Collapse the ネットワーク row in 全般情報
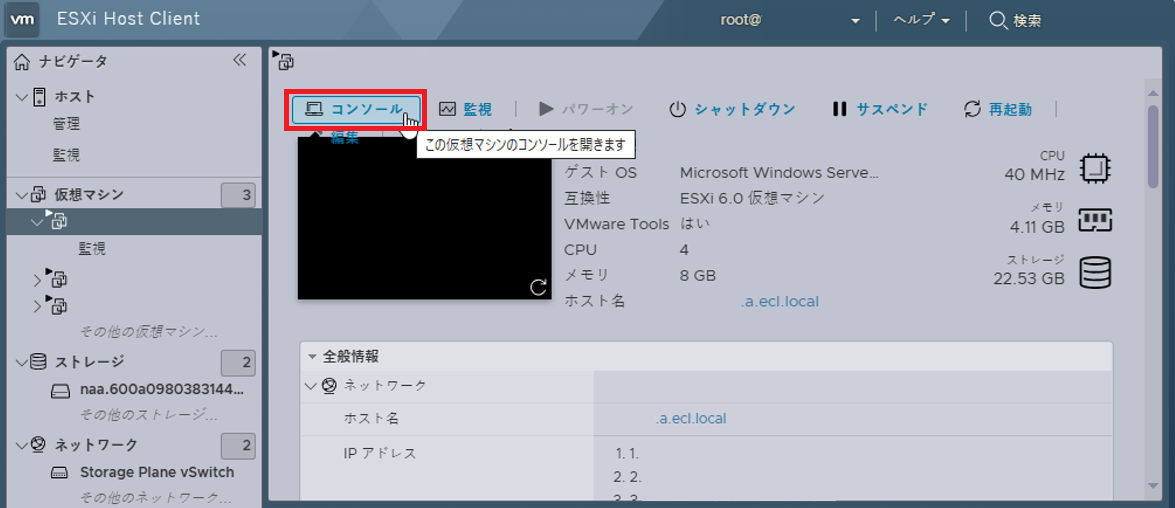The height and width of the screenshot is (508, 1175). 310,386
